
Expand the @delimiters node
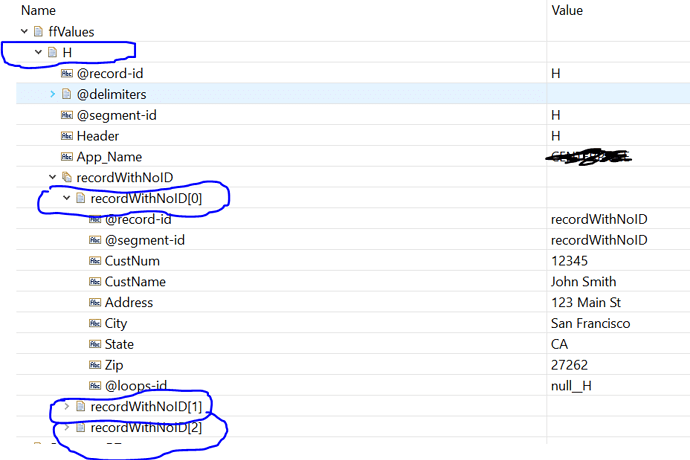point(52,94)
